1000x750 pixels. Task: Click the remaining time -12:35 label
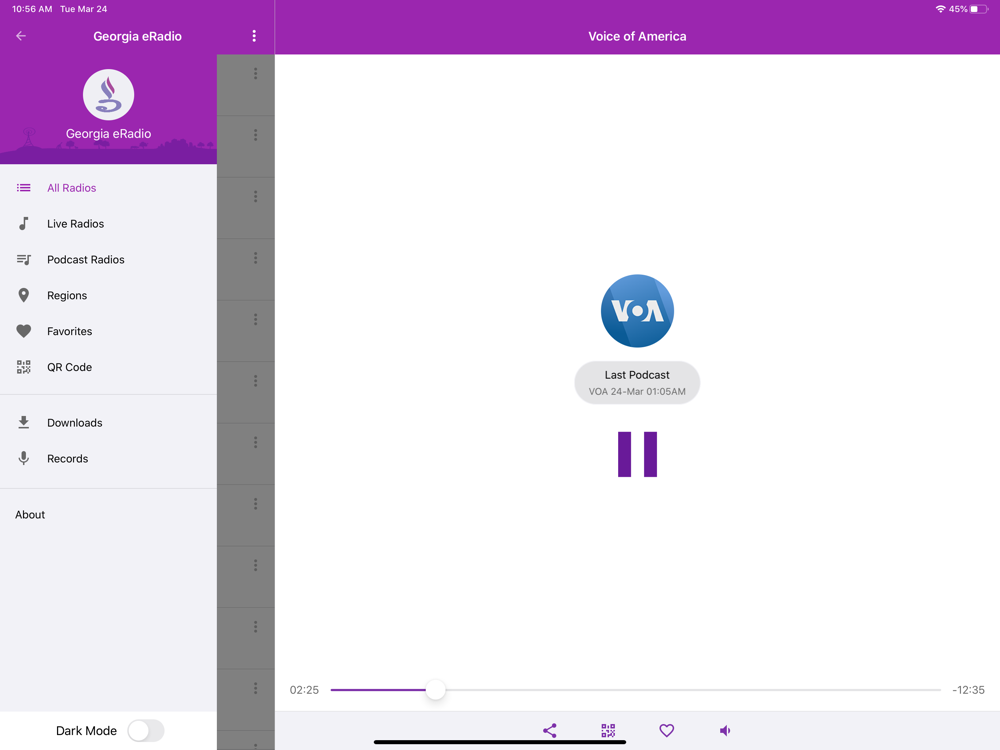pyautogui.click(x=968, y=690)
